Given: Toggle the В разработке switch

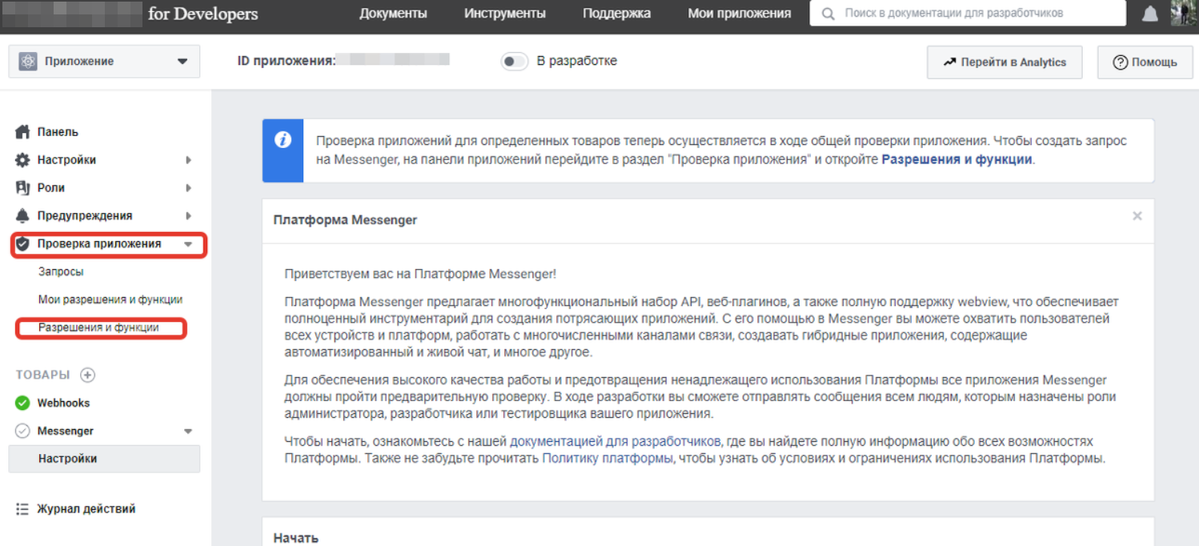Looking at the screenshot, I should [x=514, y=61].
